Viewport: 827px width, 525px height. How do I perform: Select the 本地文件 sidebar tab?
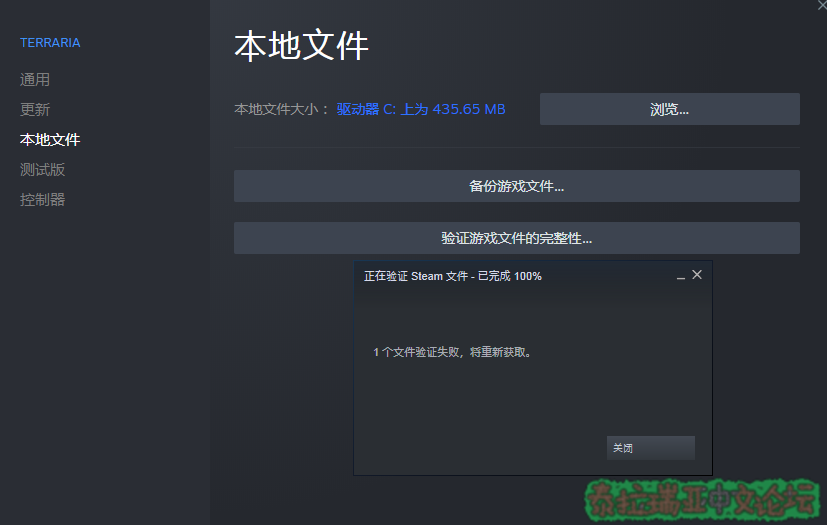click(x=50, y=140)
